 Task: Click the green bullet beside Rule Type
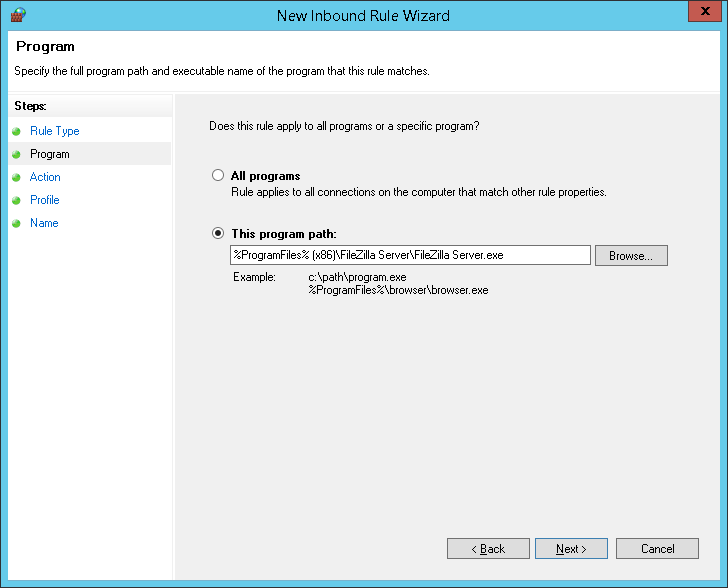(17, 131)
